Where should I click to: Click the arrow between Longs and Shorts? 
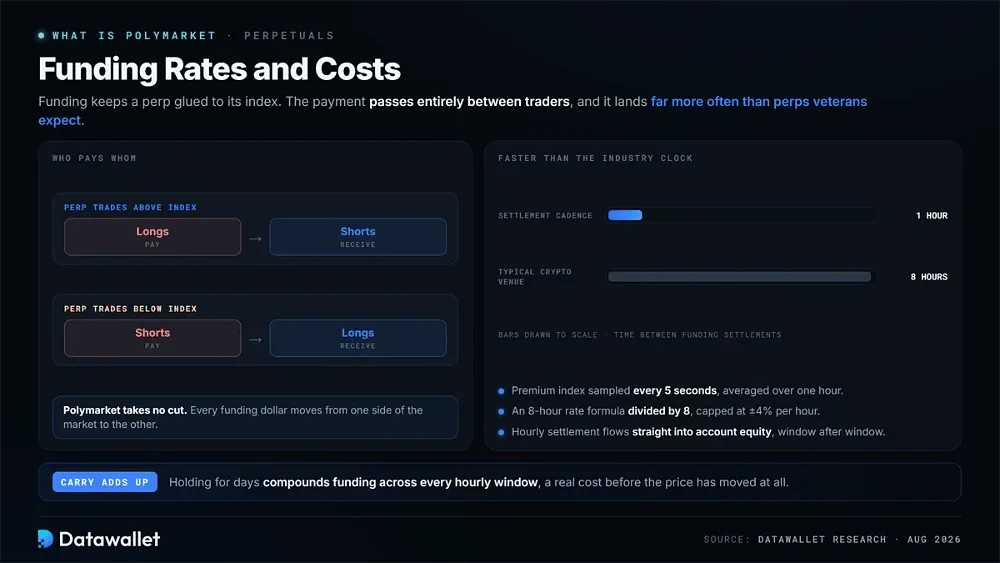[x=255, y=238]
